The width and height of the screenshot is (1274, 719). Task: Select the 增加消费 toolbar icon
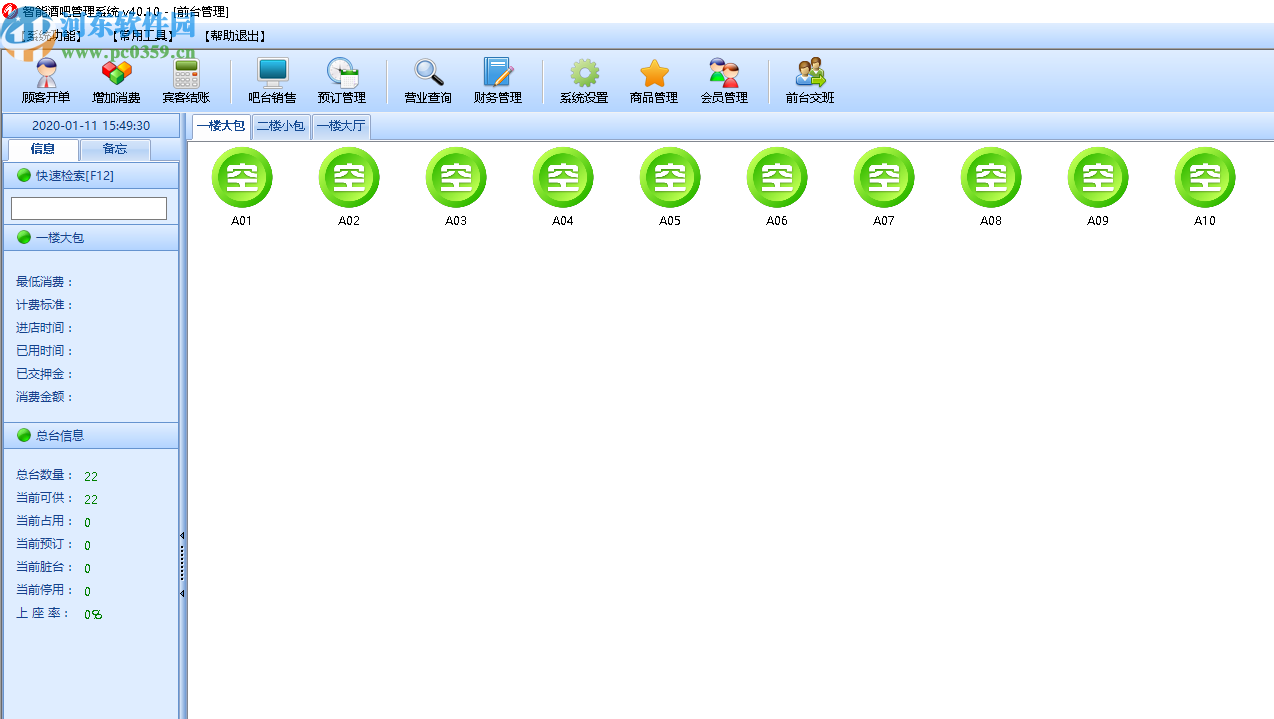tap(116, 81)
